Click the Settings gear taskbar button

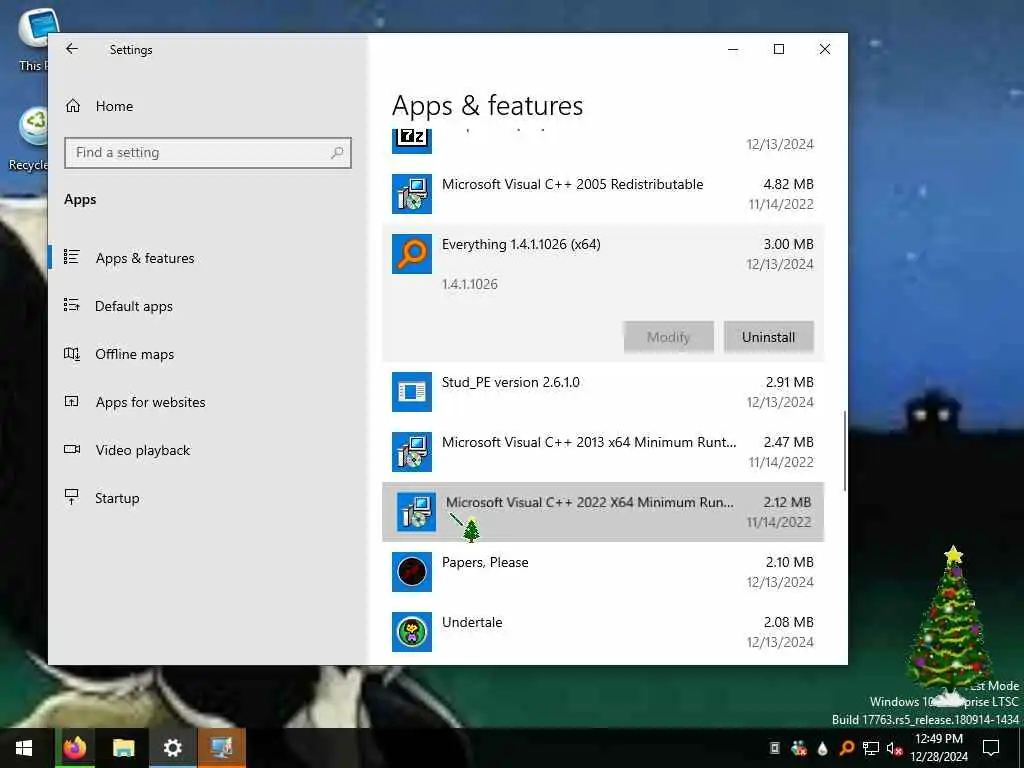point(172,748)
